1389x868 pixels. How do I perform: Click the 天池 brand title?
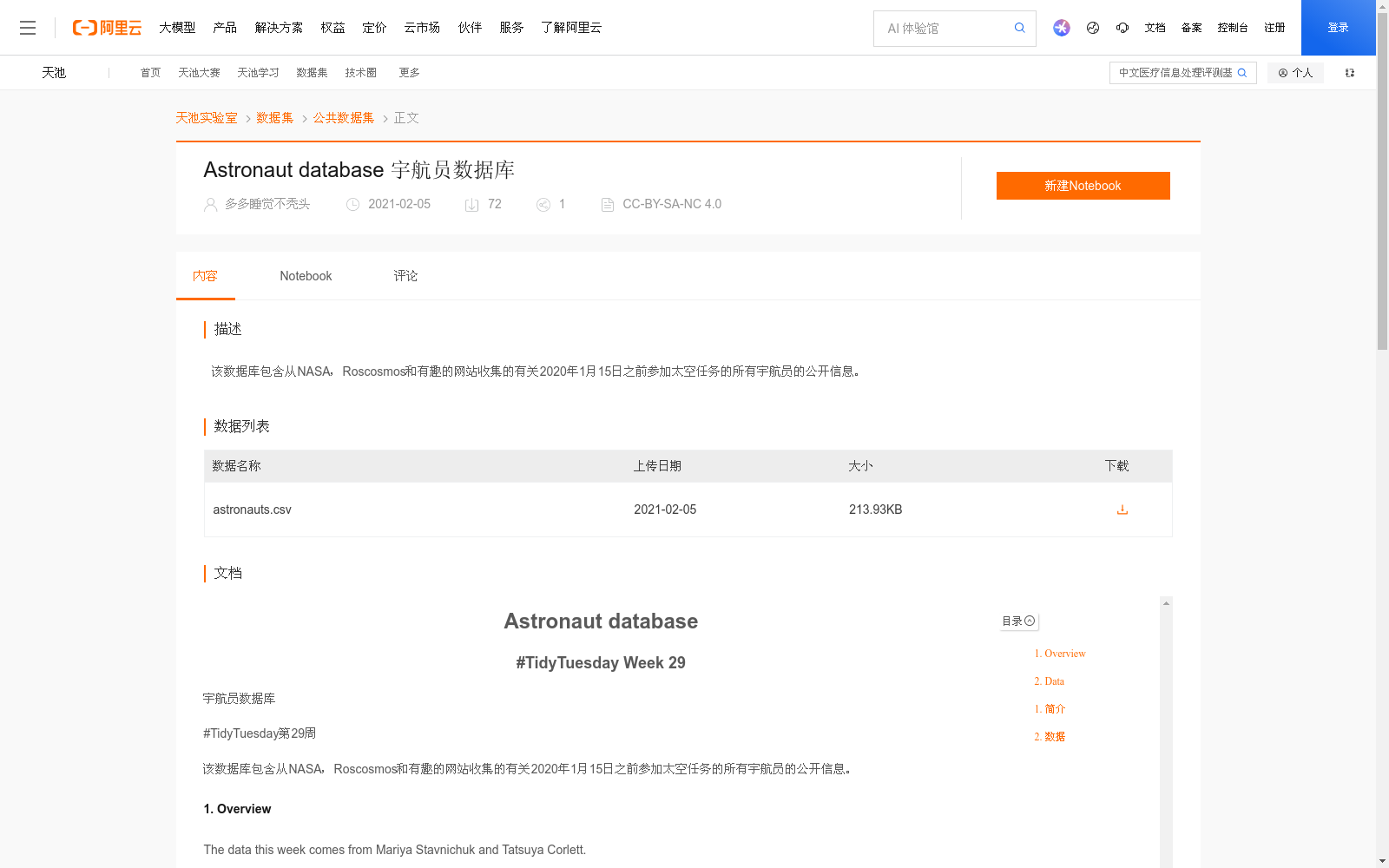[54, 73]
